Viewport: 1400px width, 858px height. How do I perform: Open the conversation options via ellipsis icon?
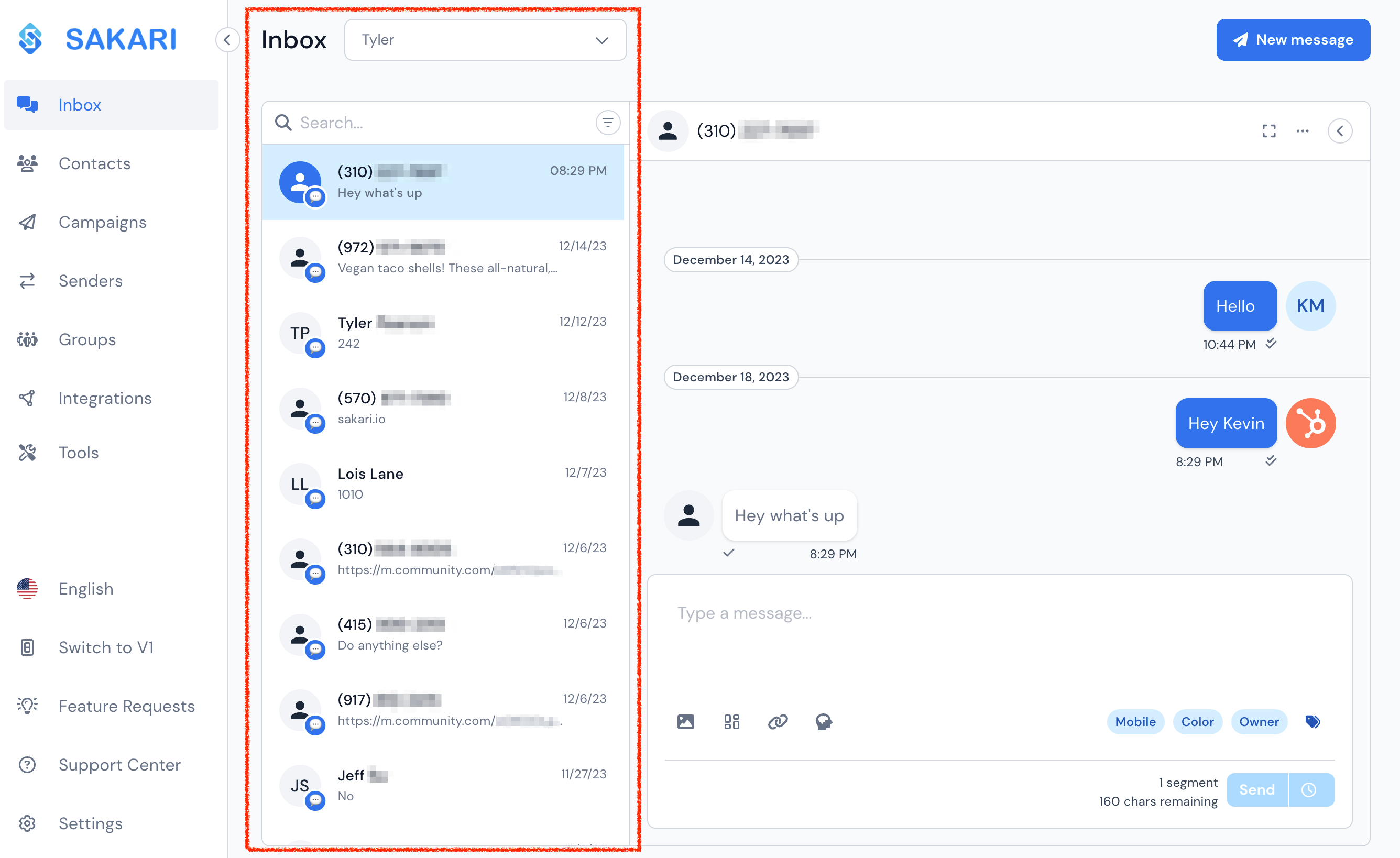pos(1302,130)
